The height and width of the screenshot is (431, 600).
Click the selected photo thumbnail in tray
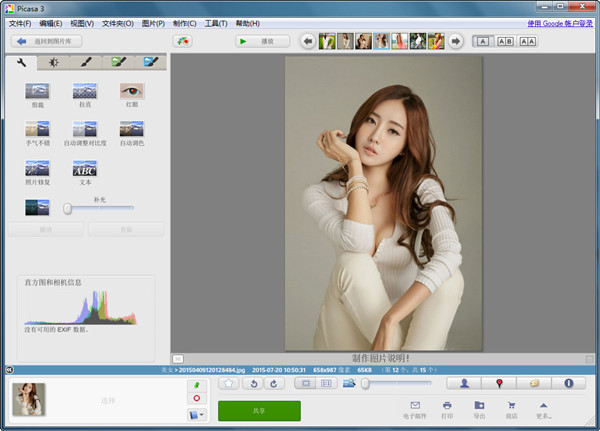[x=27, y=400]
